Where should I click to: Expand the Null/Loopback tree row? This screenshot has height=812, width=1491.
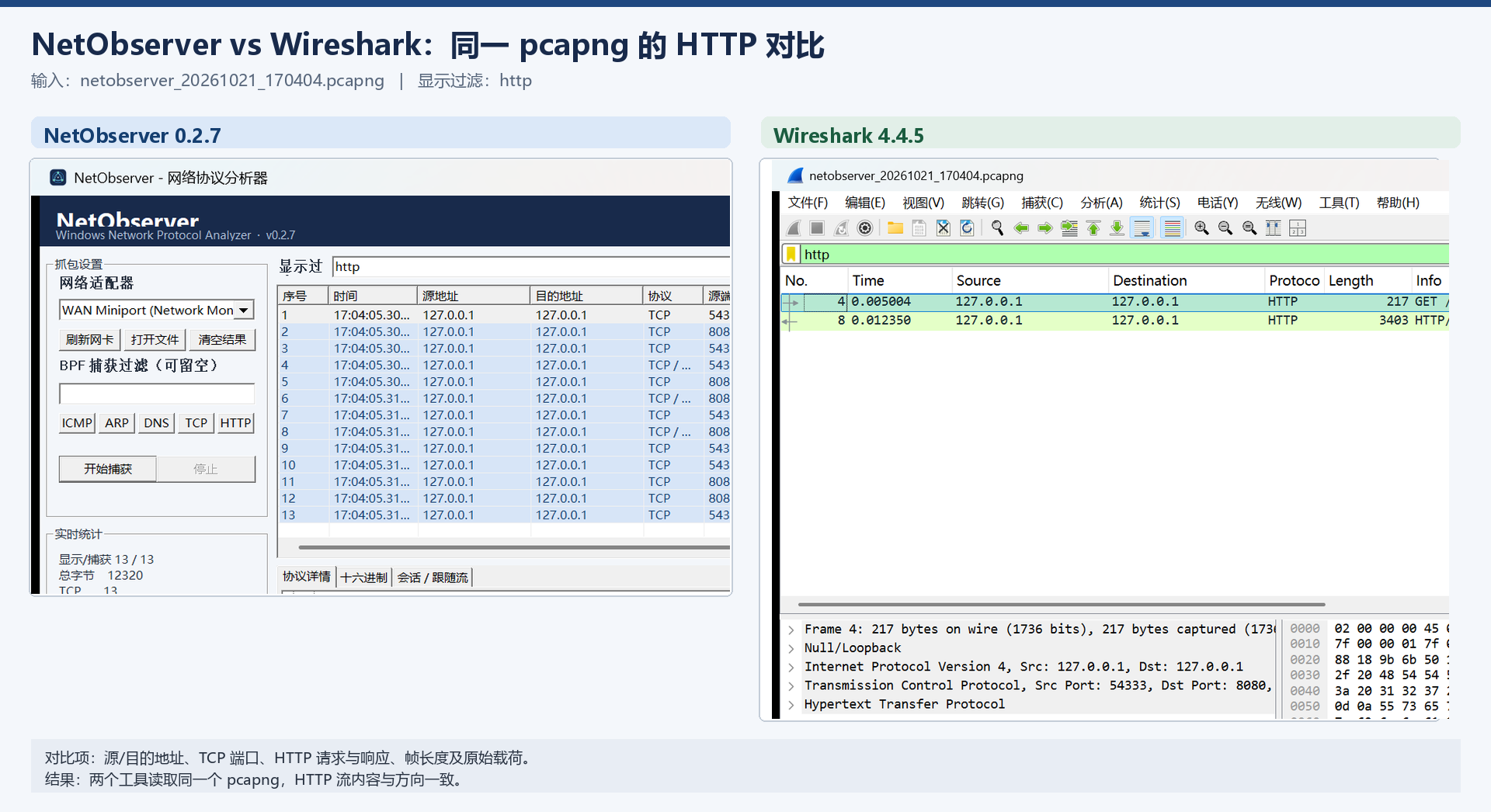coord(791,648)
